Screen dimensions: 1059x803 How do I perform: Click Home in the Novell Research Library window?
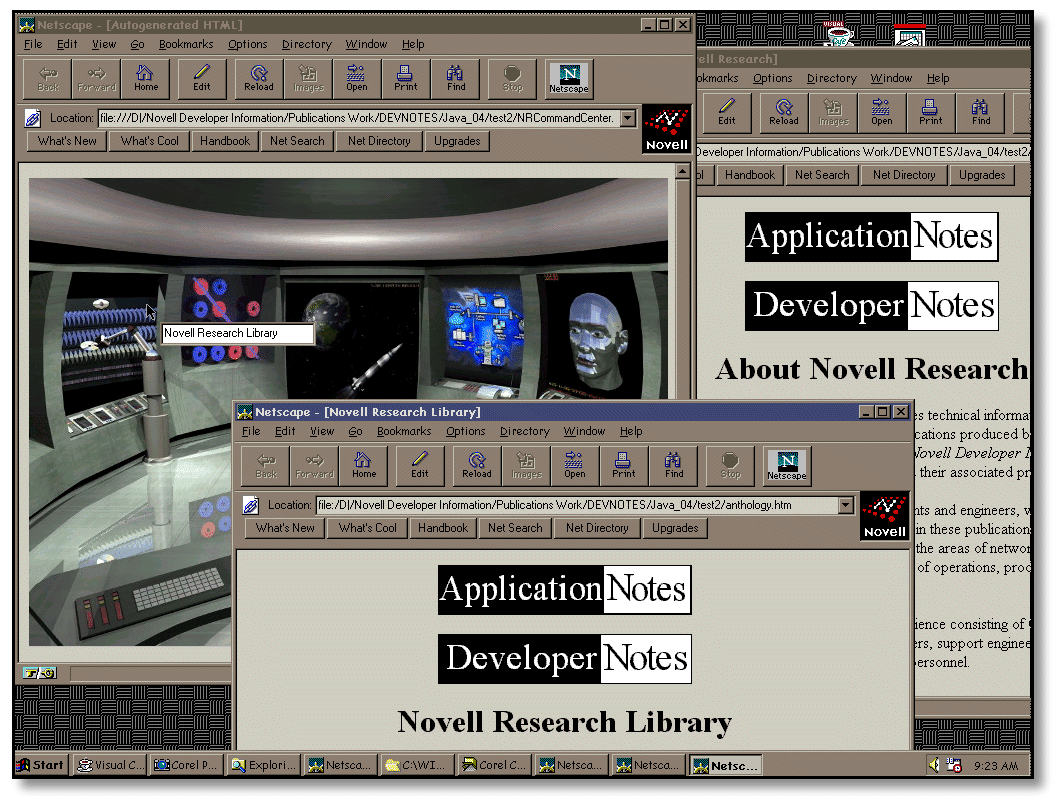pyautogui.click(x=363, y=466)
